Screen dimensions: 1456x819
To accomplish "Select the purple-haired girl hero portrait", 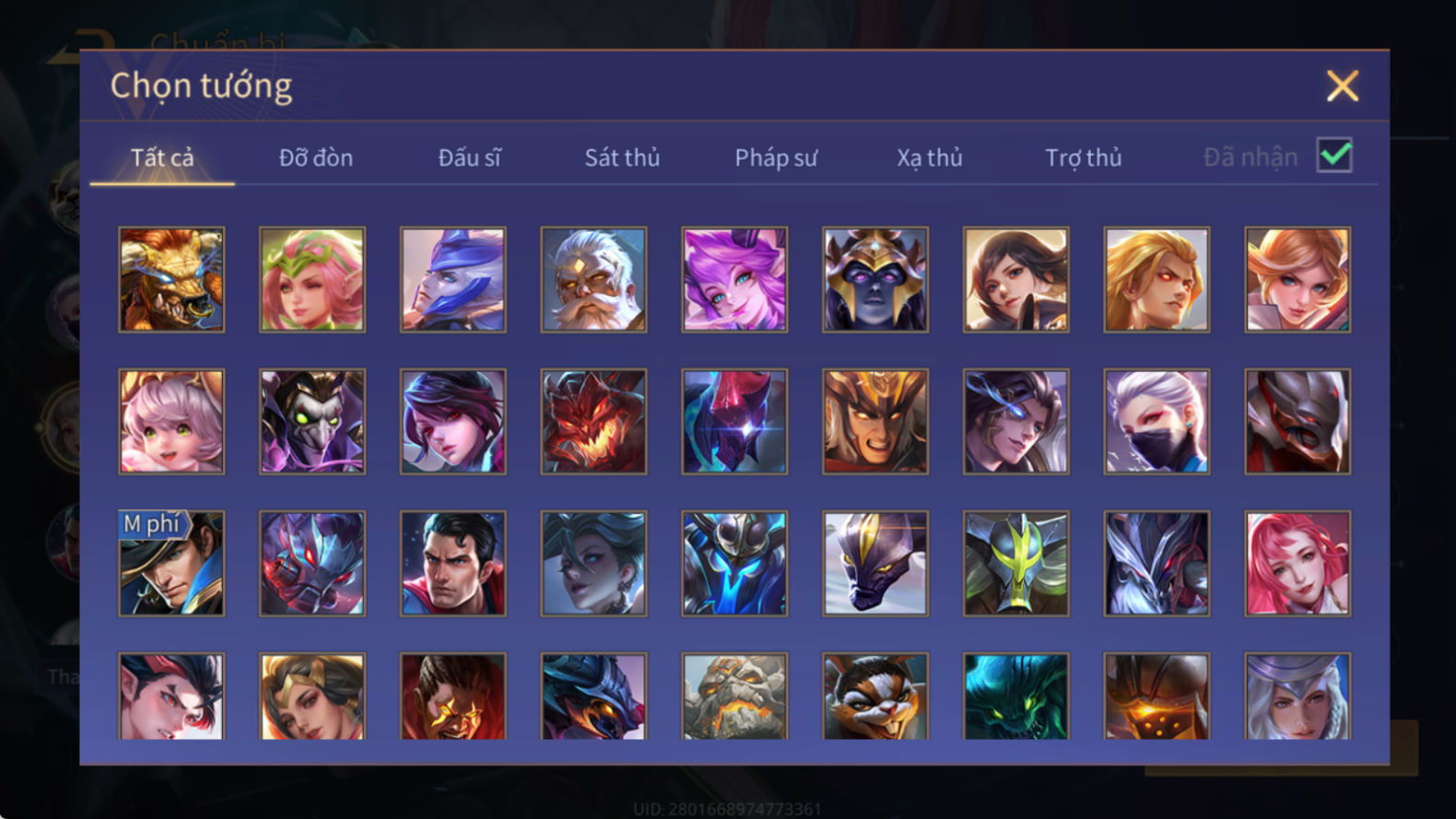I will coord(734,279).
